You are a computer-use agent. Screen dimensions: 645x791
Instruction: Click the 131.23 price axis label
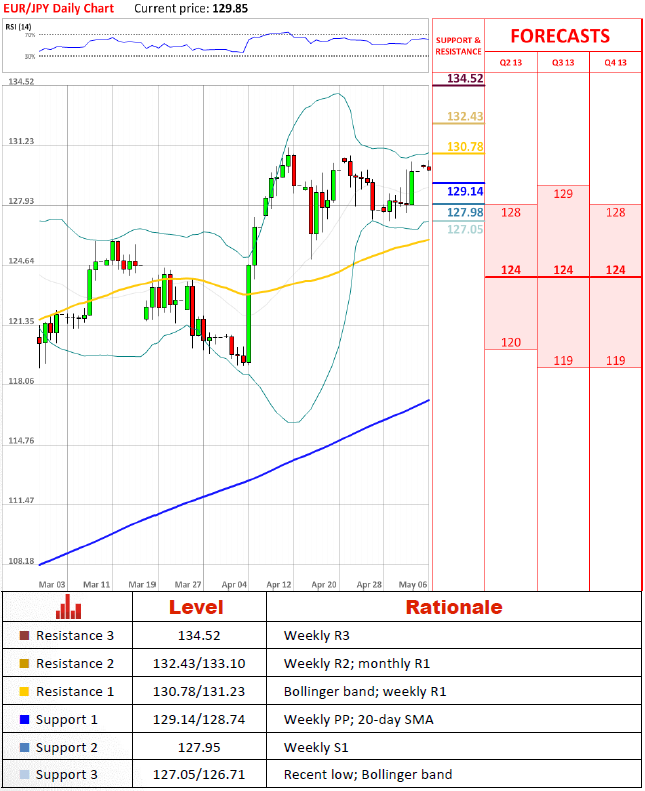pyautogui.click(x=21, y=141)
